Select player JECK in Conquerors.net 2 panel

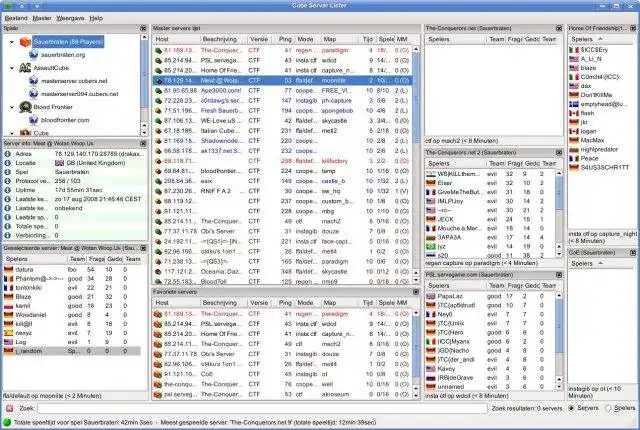[x=490, y=219]
